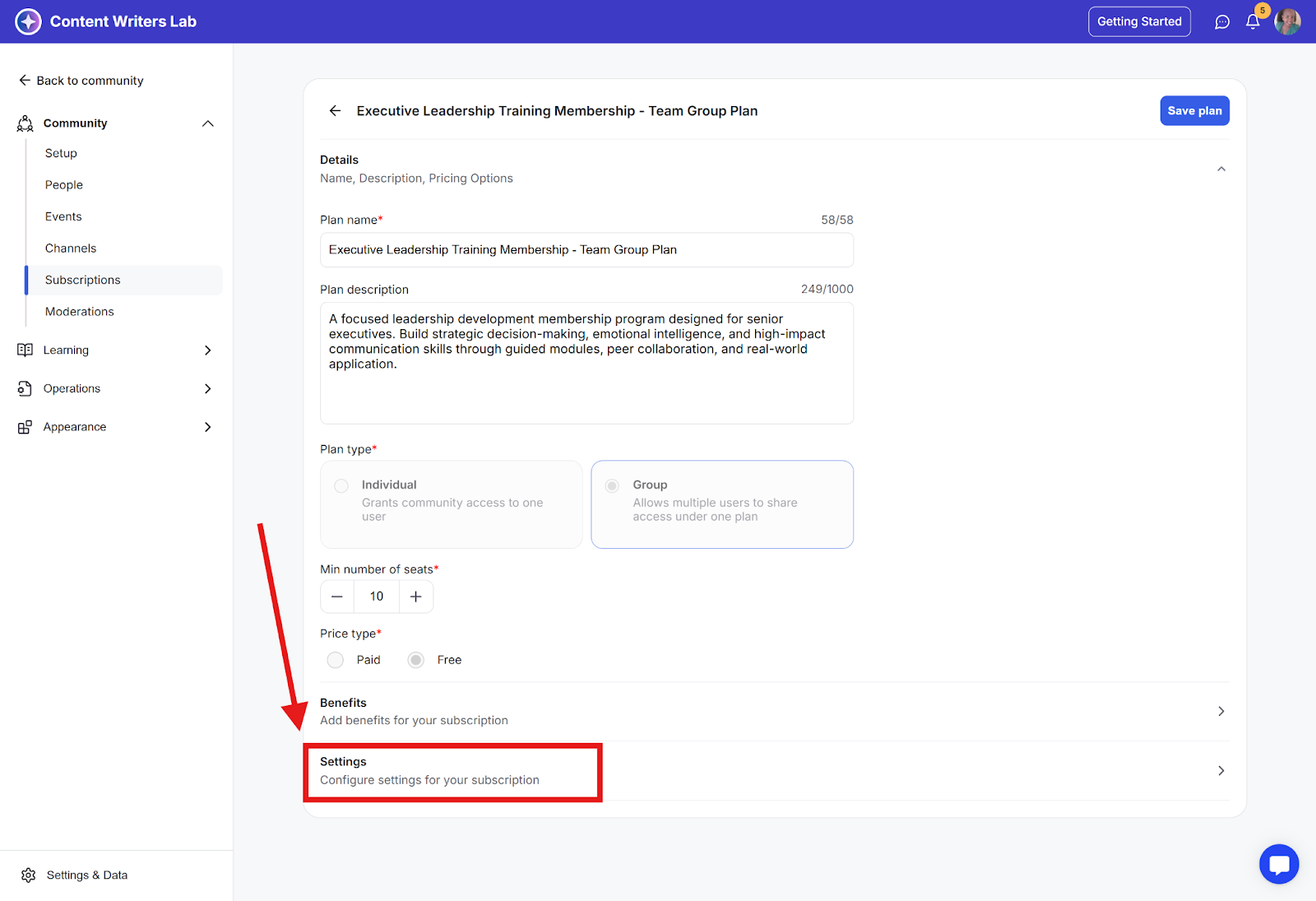The height and width of the screenshot is (901, 1316).
Task: Collapse the Details section chevron
Action: (x=1221, y=169)
